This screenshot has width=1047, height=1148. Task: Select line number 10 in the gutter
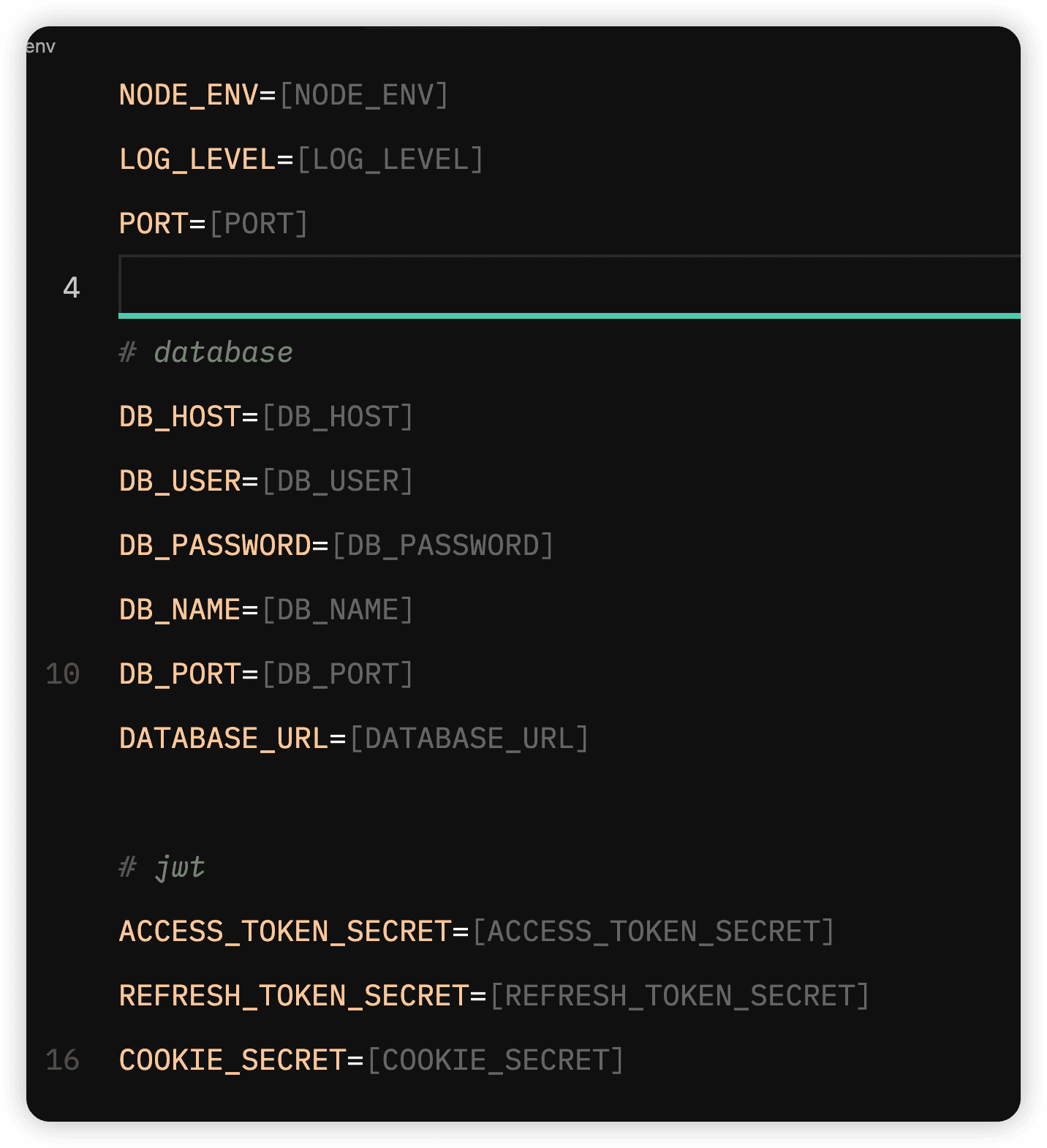click(62, 674)
